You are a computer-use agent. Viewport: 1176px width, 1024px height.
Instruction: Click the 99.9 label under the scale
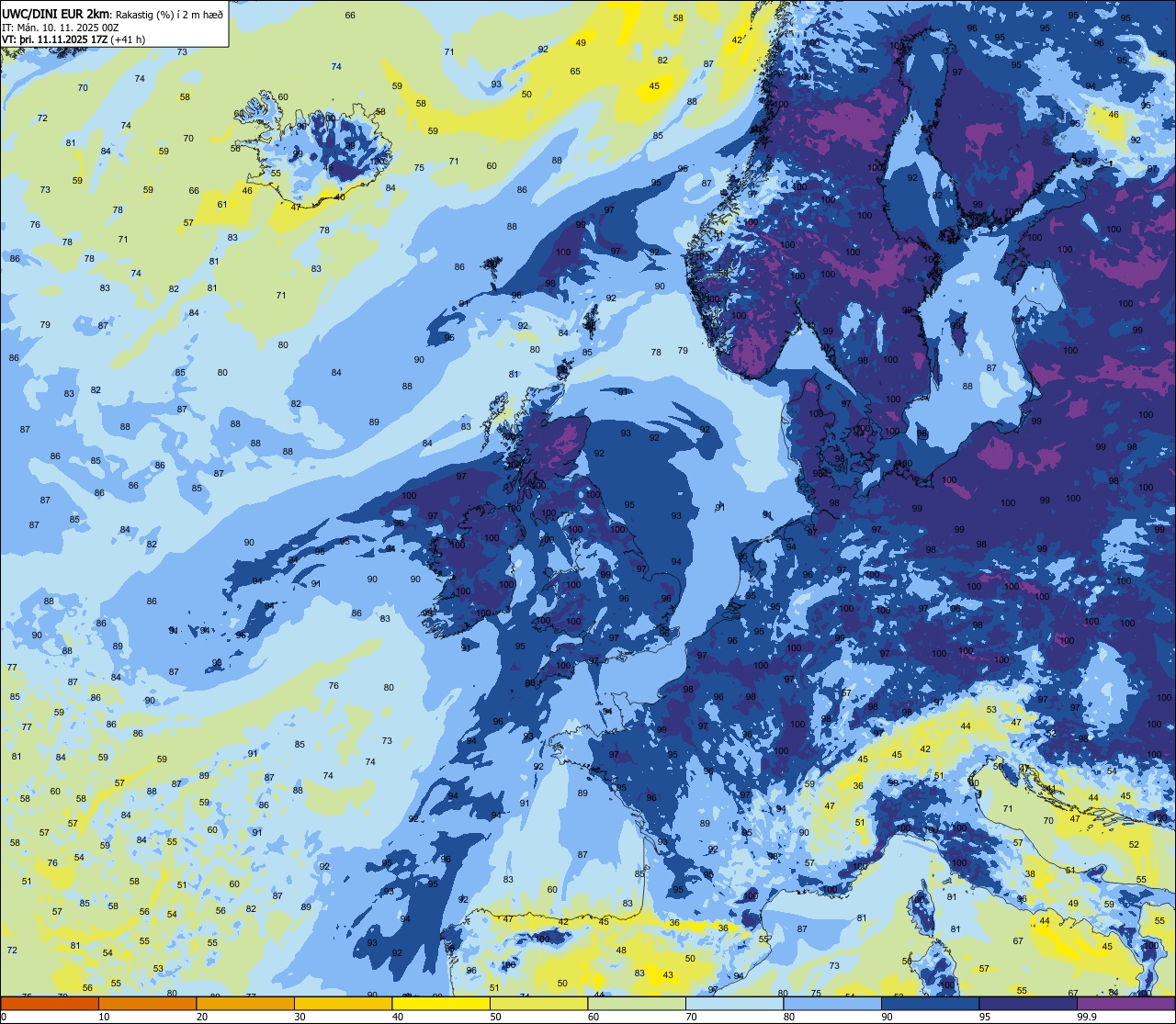pos(1087,1017)
